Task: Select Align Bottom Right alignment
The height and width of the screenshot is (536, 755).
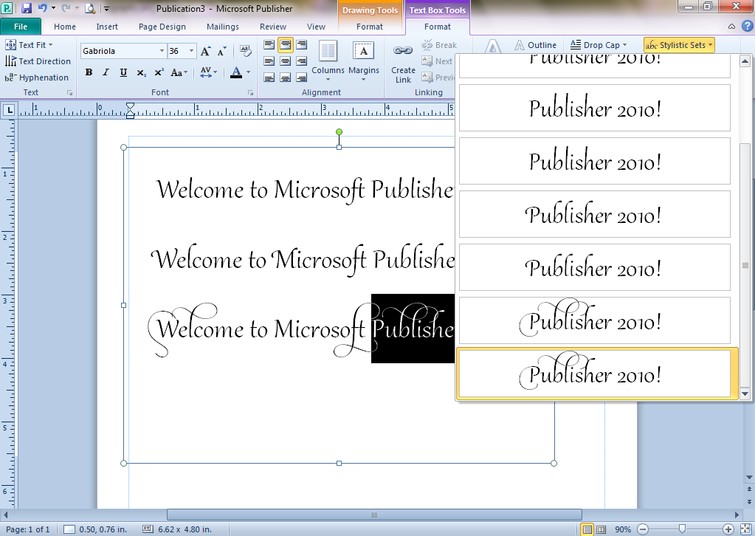Action: tap(301, 77)
